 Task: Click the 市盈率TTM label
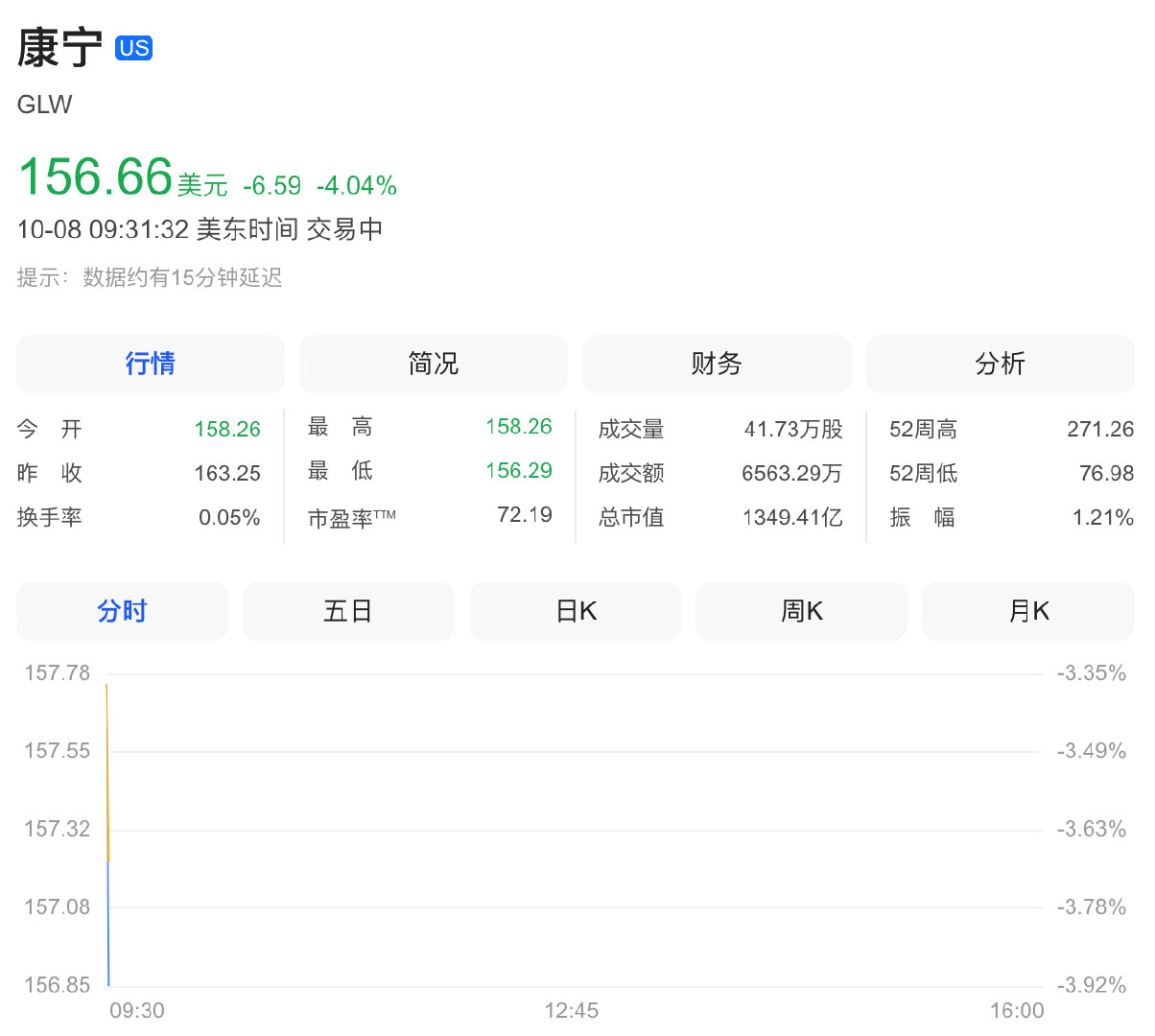(x=352, y=518)
